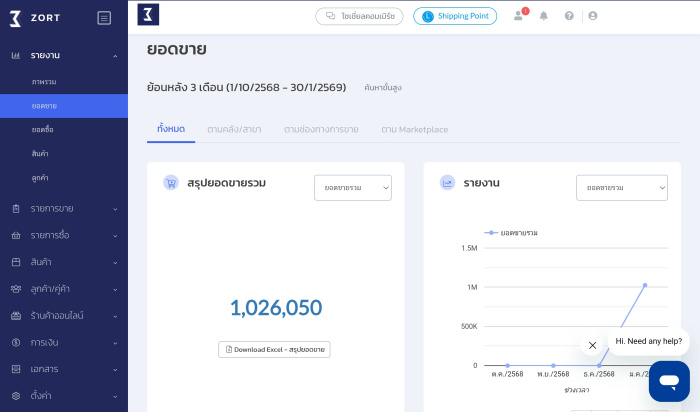Open ยอดขายรวม dropdown in summary card
This screenshot has width=700, height=412.
click(x=352, y=187)
